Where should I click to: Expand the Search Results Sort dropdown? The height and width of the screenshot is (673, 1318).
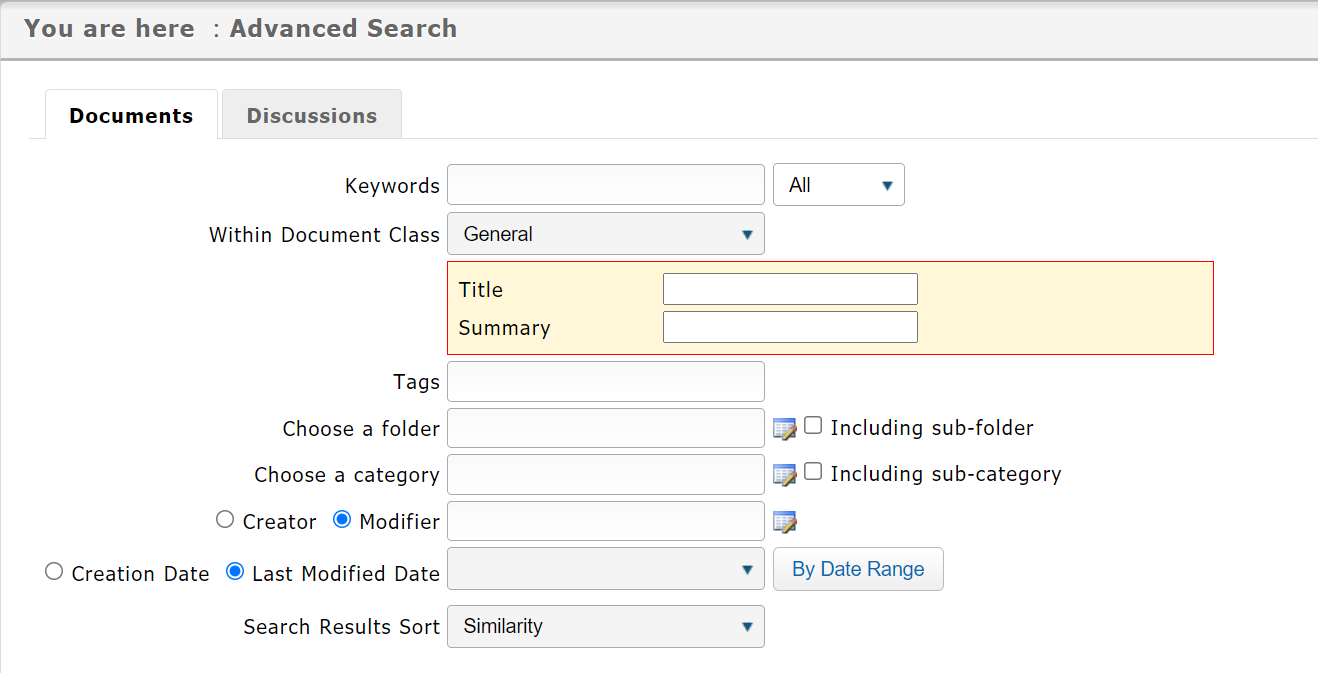tap(605, 627)
